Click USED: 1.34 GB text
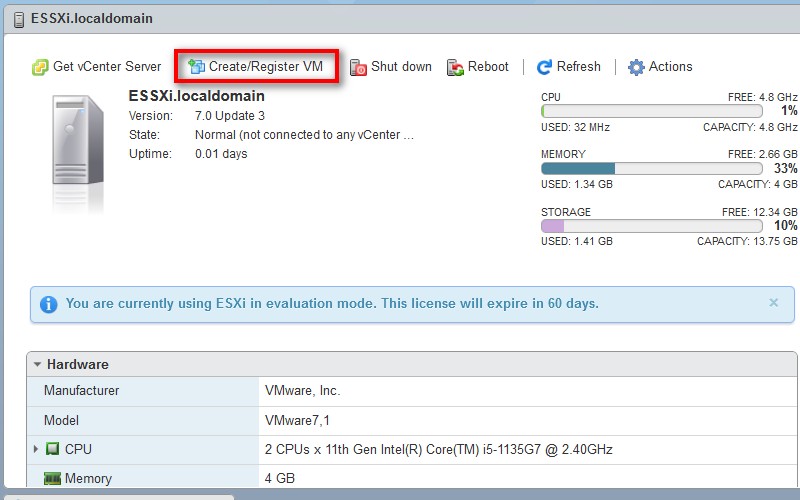This screenshot has width=800, height=500. [x=577, y=184]
